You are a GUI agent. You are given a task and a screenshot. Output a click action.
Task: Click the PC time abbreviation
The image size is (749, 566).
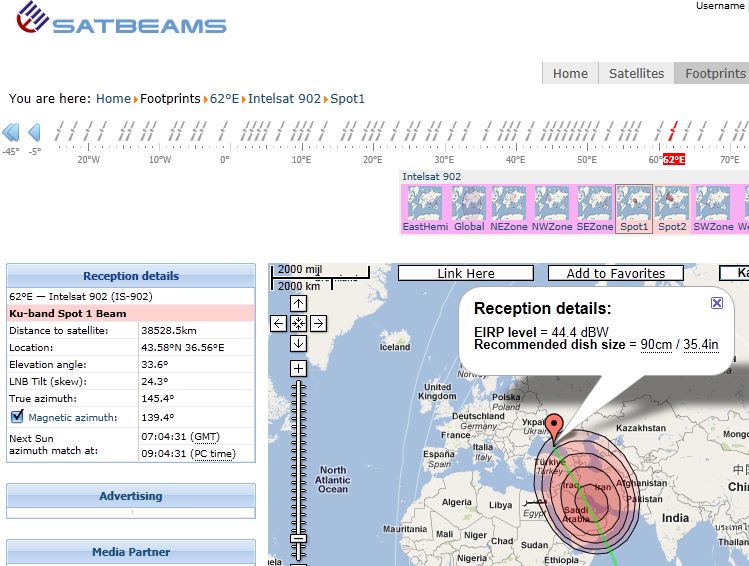point(213,454)
